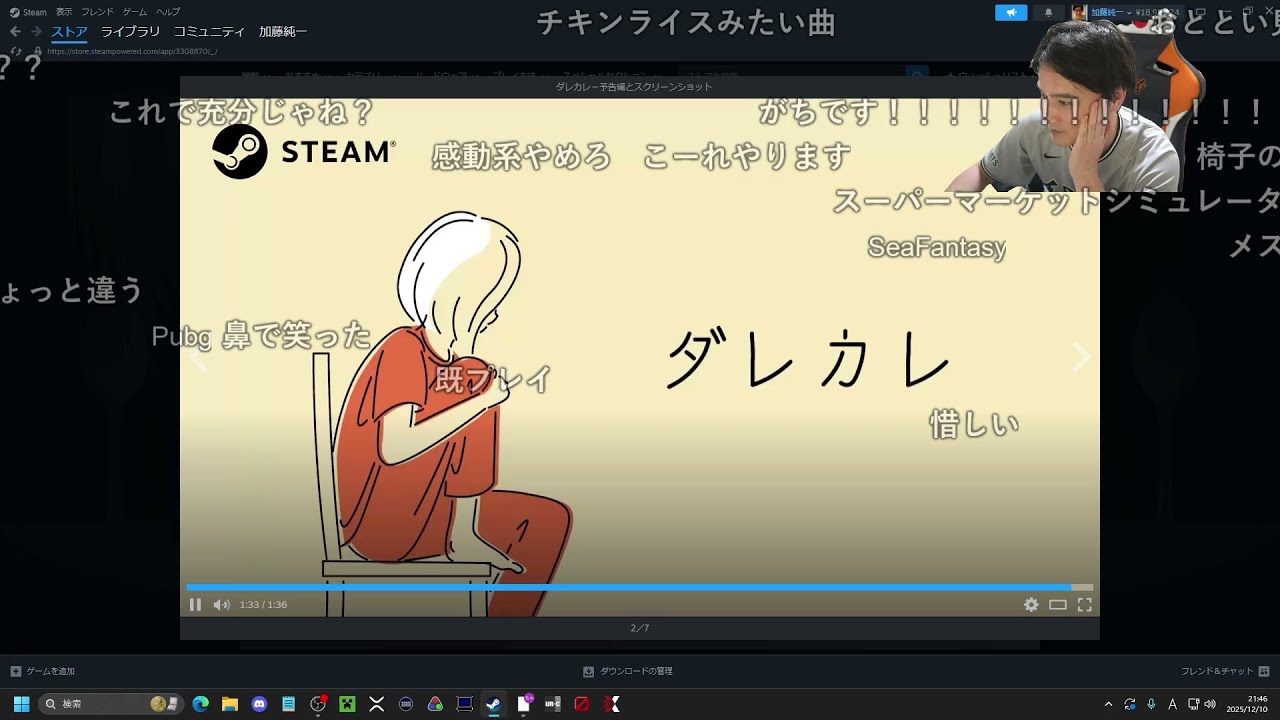Click ゲームを追加 button
1280x720 pixels.
coord(43,671)
